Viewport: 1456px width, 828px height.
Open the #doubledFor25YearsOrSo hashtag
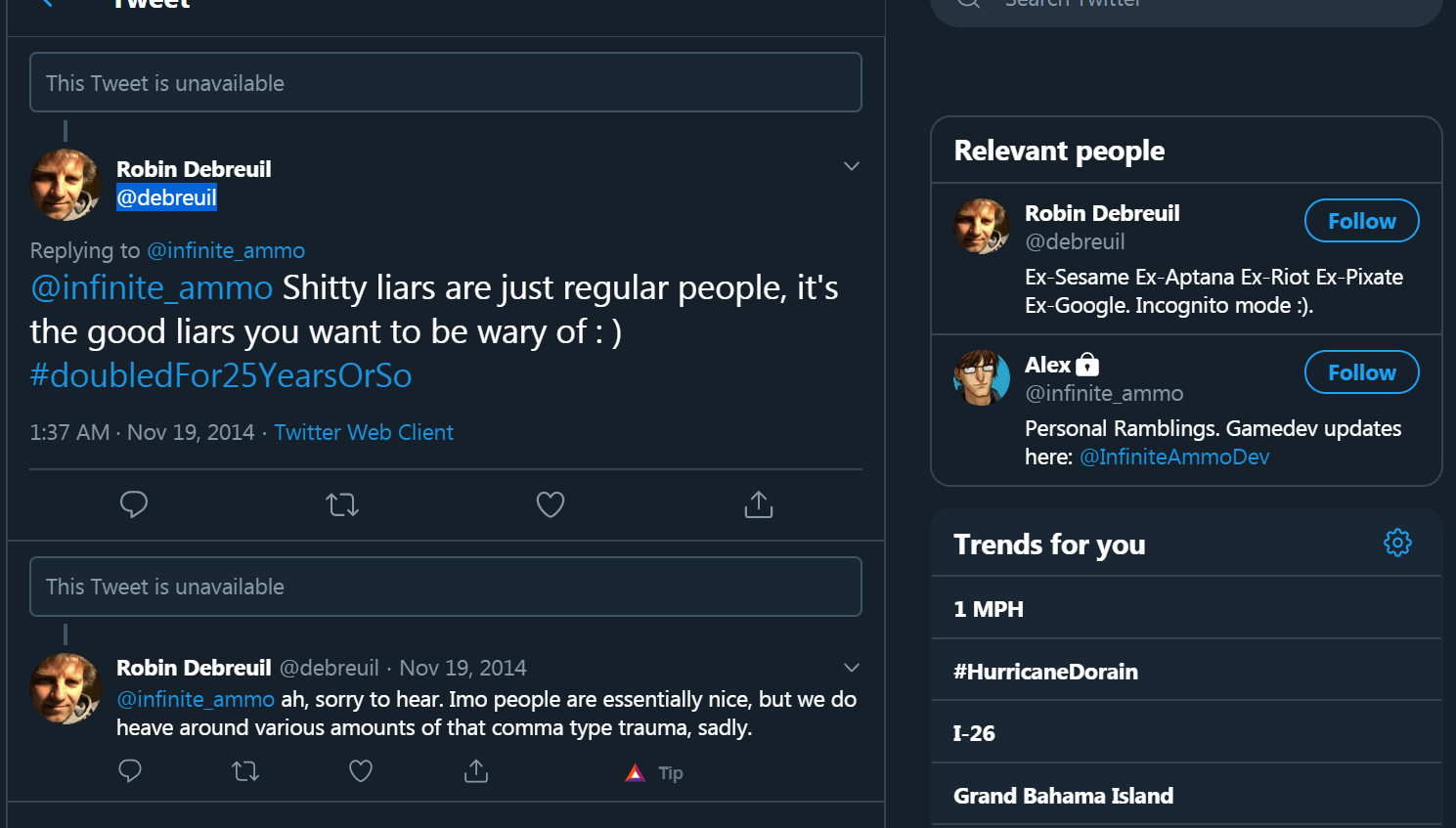coord(221,375)
